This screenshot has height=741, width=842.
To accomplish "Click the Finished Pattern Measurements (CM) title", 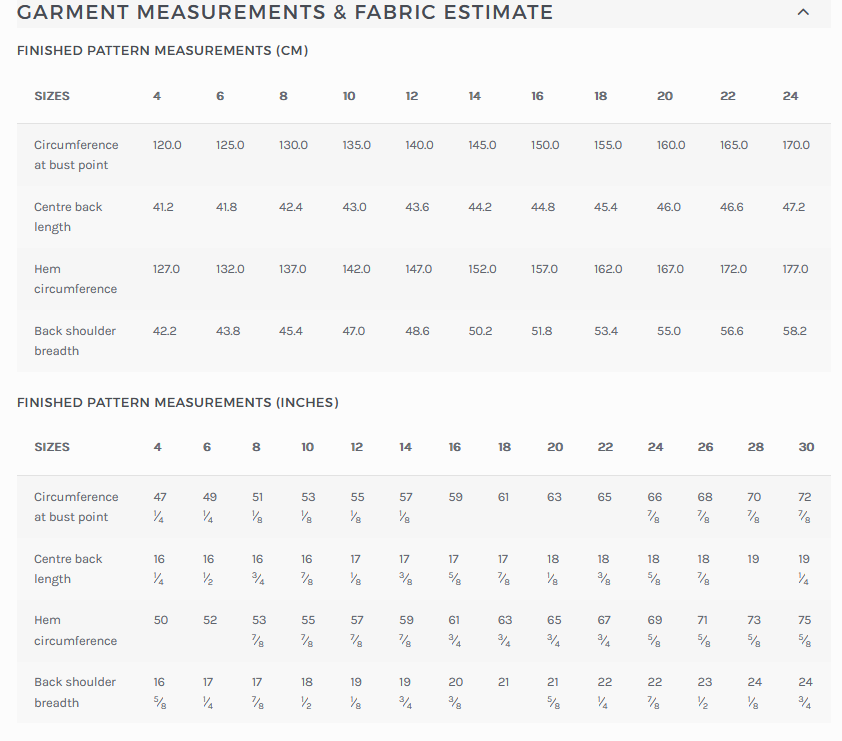I will [162, 50].
